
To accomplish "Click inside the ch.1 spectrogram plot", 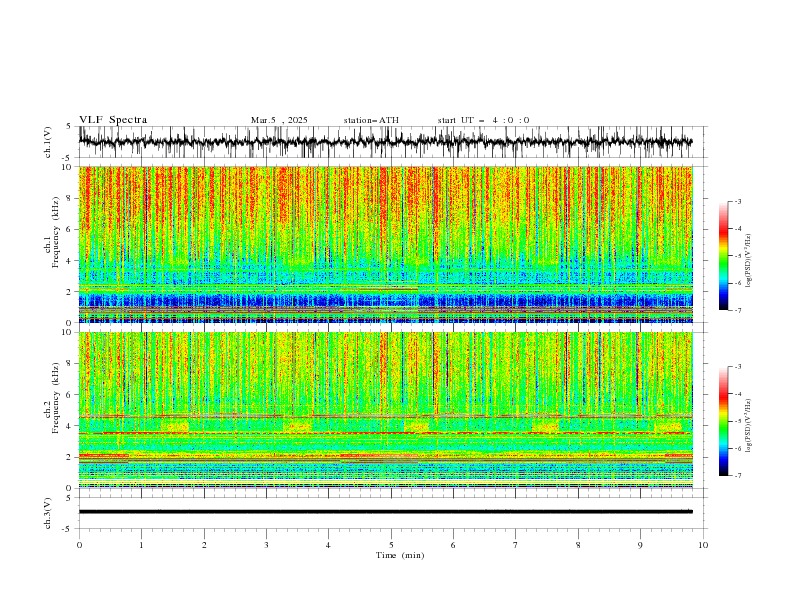I will point(385,244).
